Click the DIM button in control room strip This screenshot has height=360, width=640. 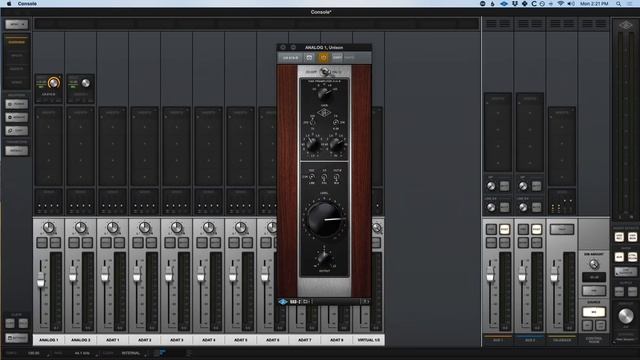594,291
